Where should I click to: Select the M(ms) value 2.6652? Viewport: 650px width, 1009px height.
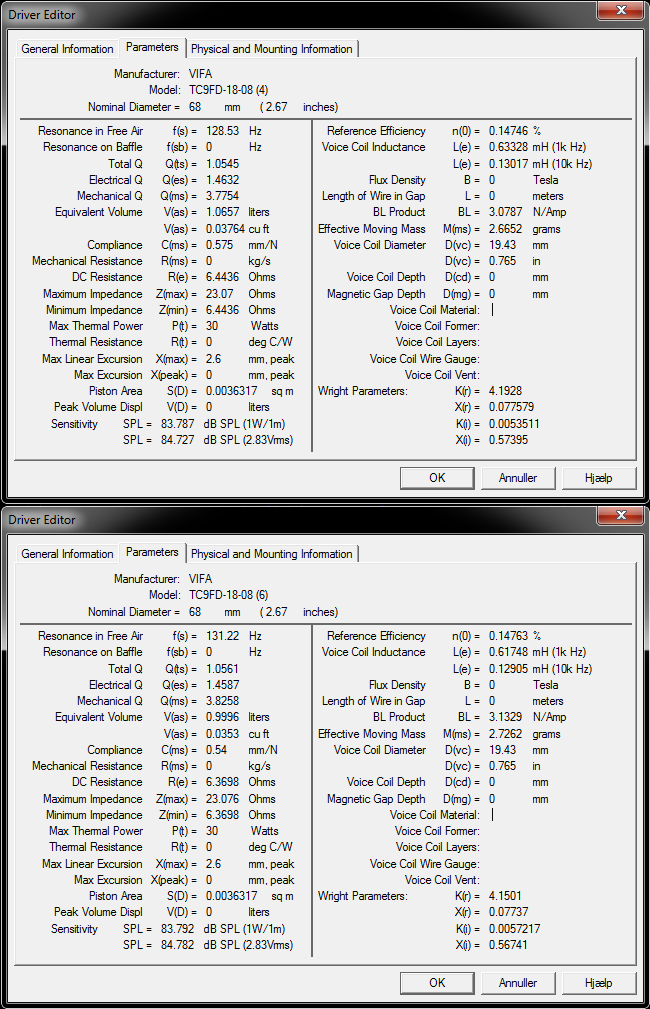click(505, 229)
